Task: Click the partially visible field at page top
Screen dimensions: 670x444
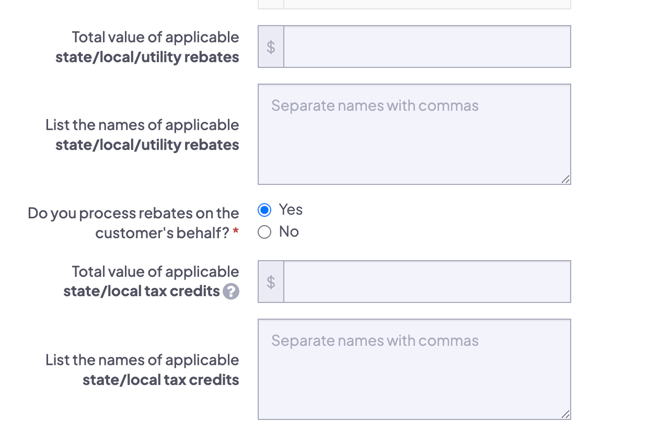Action: click(x=414, y=4)
